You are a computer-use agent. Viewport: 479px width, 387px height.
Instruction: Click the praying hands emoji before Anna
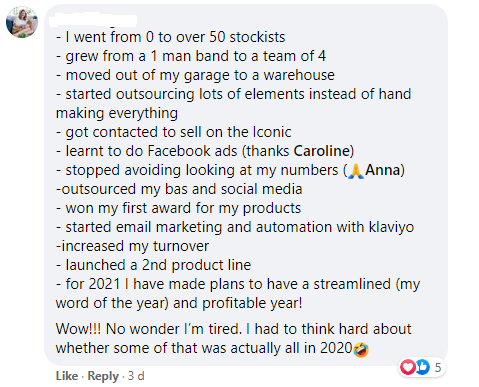356,171
